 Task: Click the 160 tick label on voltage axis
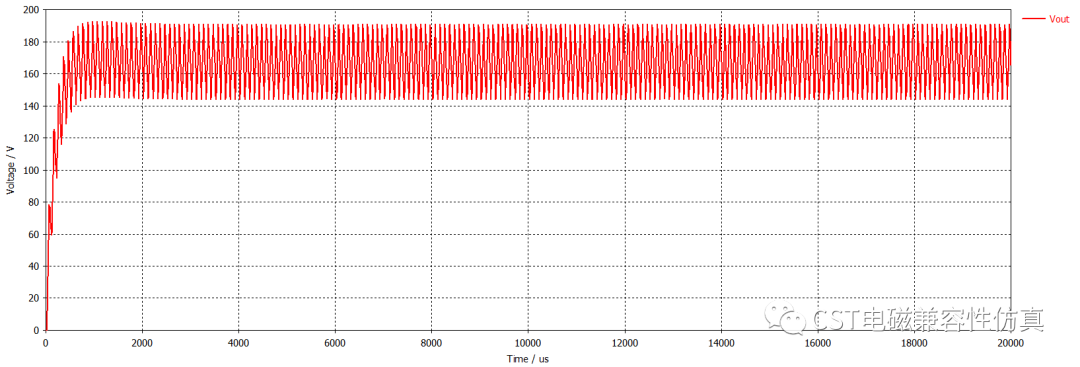(x=32, y=74)
